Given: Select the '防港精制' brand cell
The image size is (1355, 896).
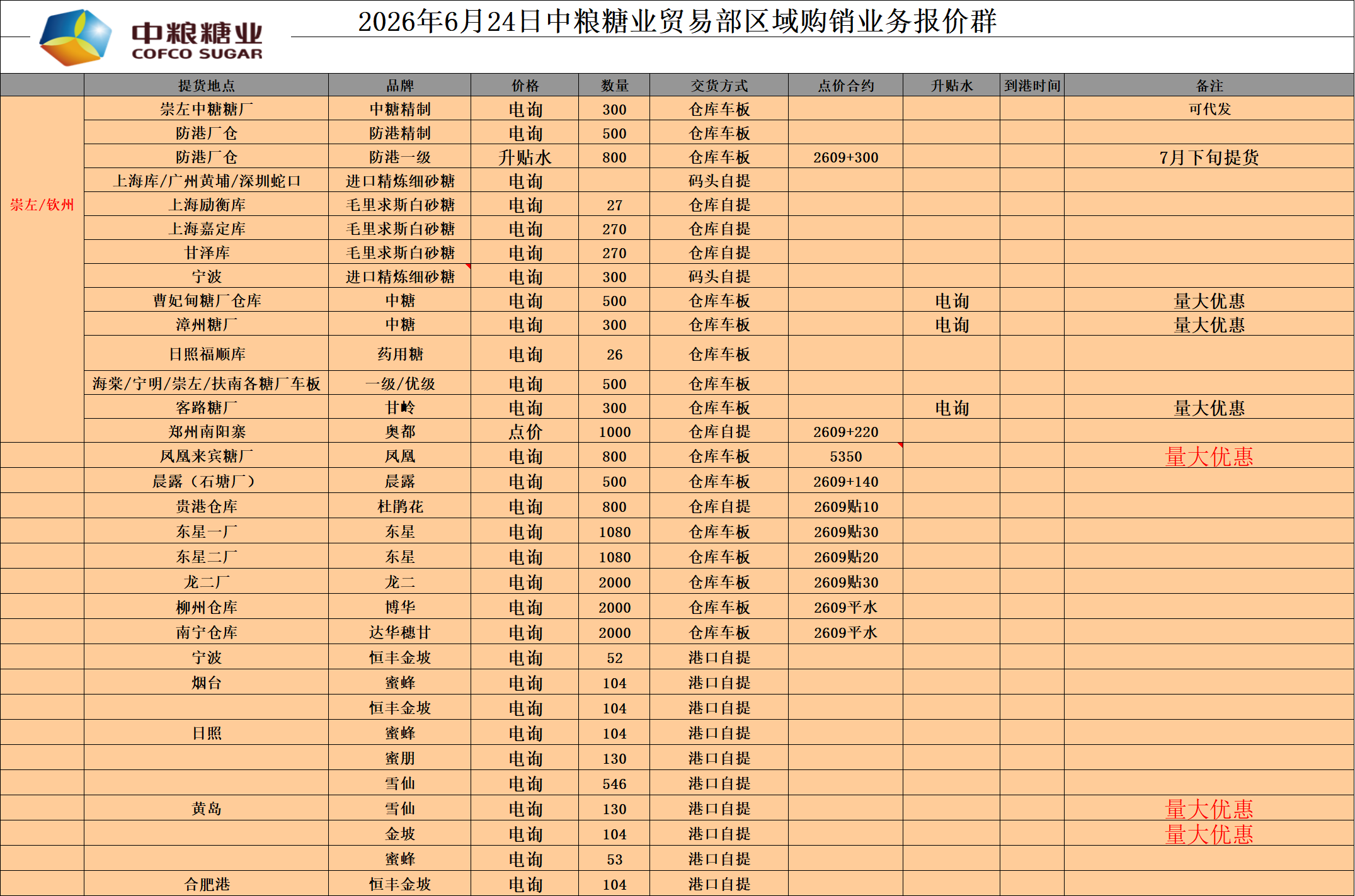Looking at the screenshot, I should click(x=400, y=133).
